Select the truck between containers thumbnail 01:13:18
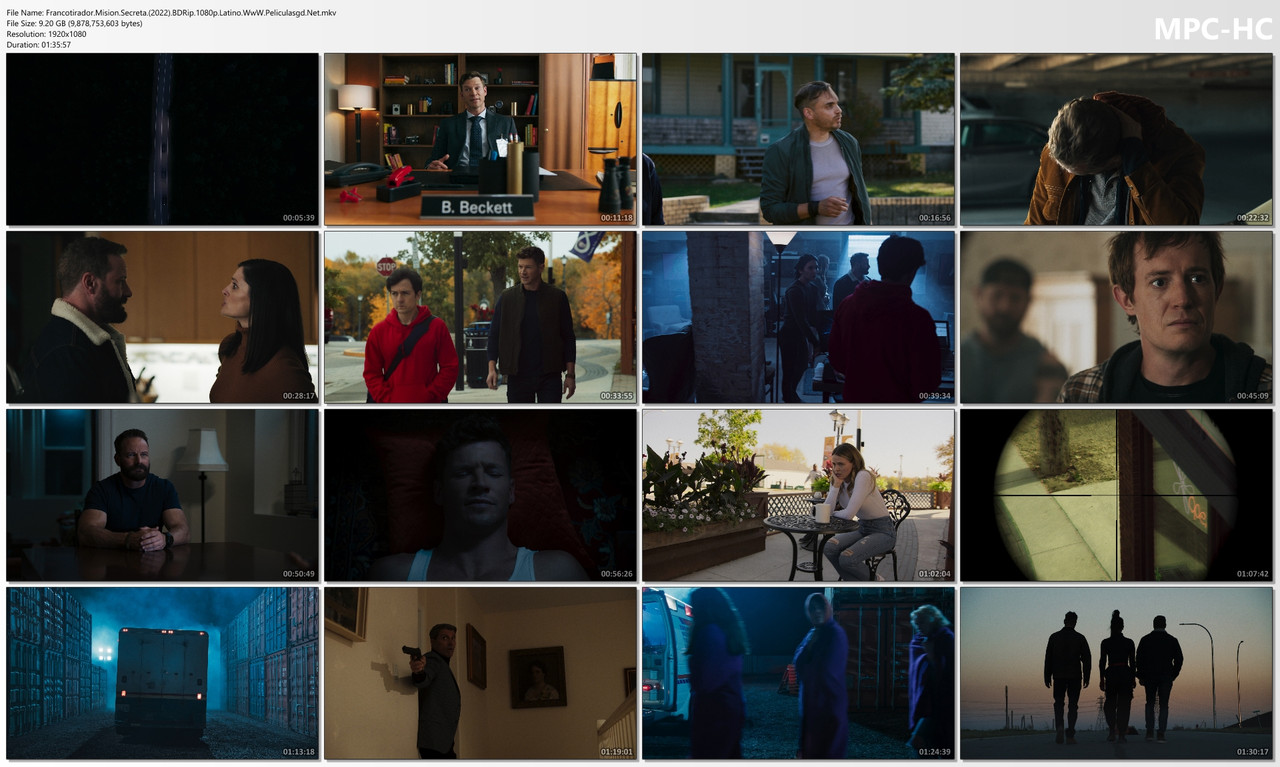This screenshot has width=1280, height=767. tap(162, 673)
